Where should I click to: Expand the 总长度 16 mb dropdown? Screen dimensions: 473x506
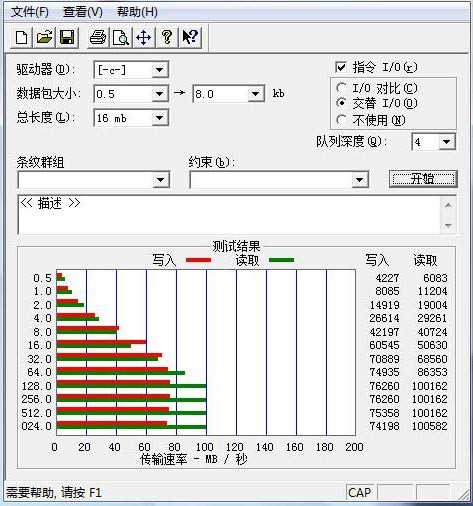click(160, 118)
